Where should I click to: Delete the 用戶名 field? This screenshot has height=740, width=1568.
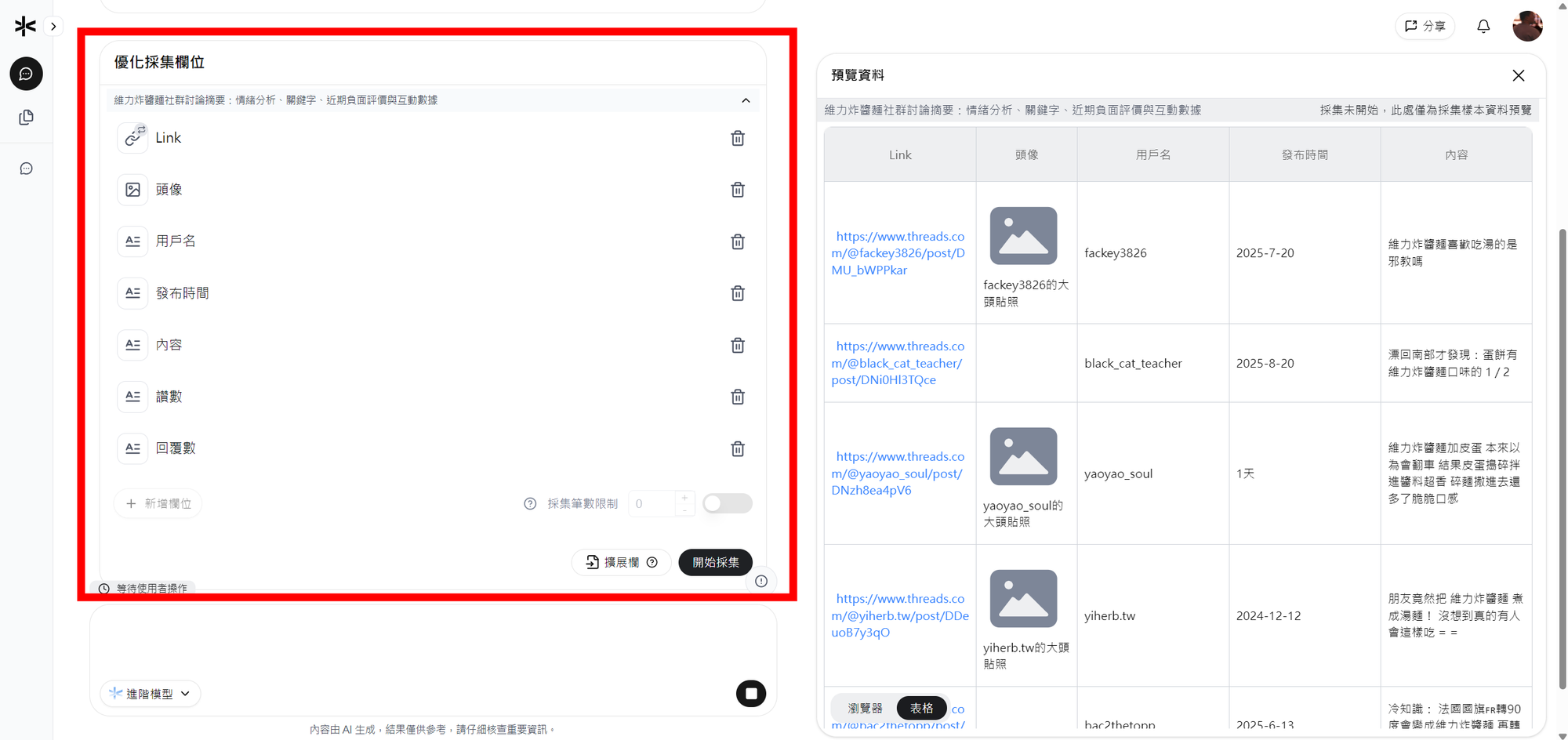738,241
